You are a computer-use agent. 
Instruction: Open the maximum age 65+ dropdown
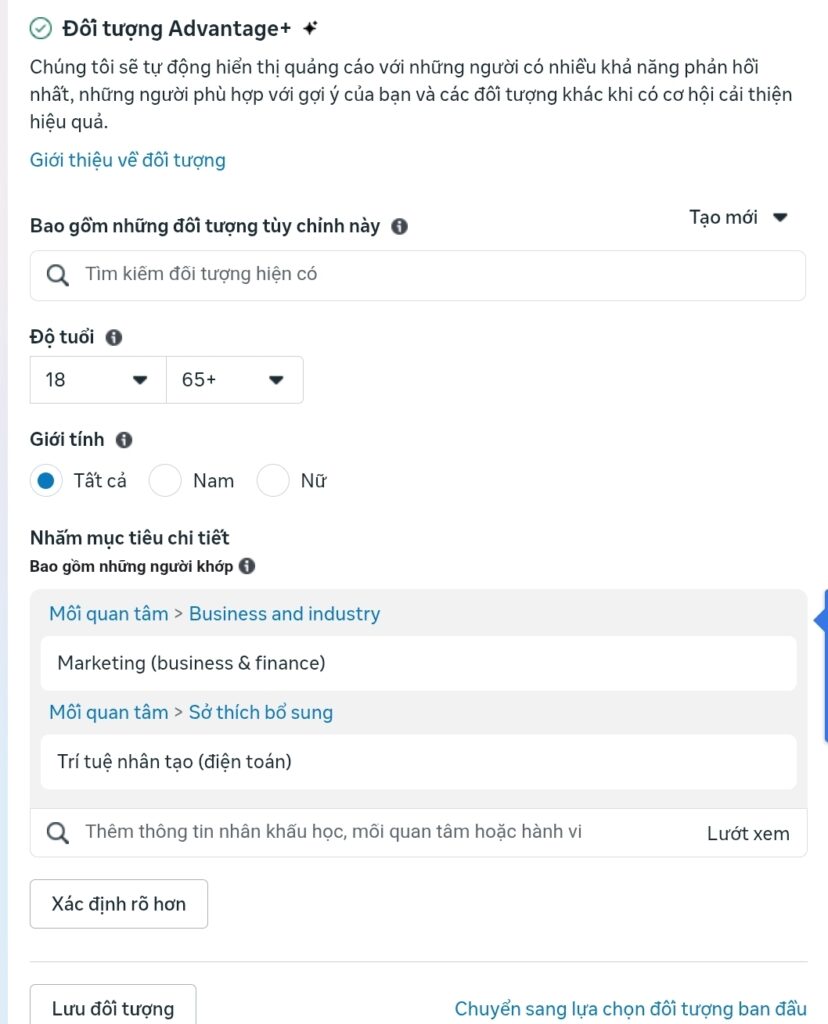234,380
